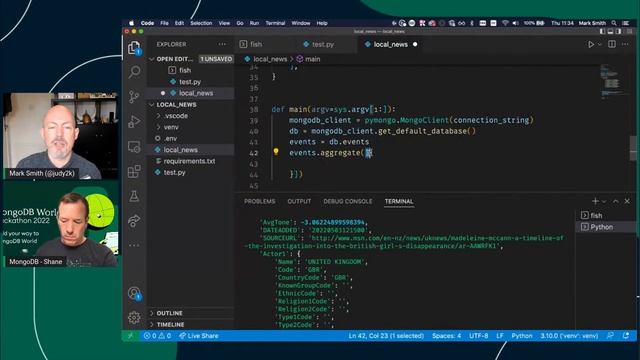Select the local_news editor tab
640x360 pixels.
pyautogui.click(x=390, y=44)
